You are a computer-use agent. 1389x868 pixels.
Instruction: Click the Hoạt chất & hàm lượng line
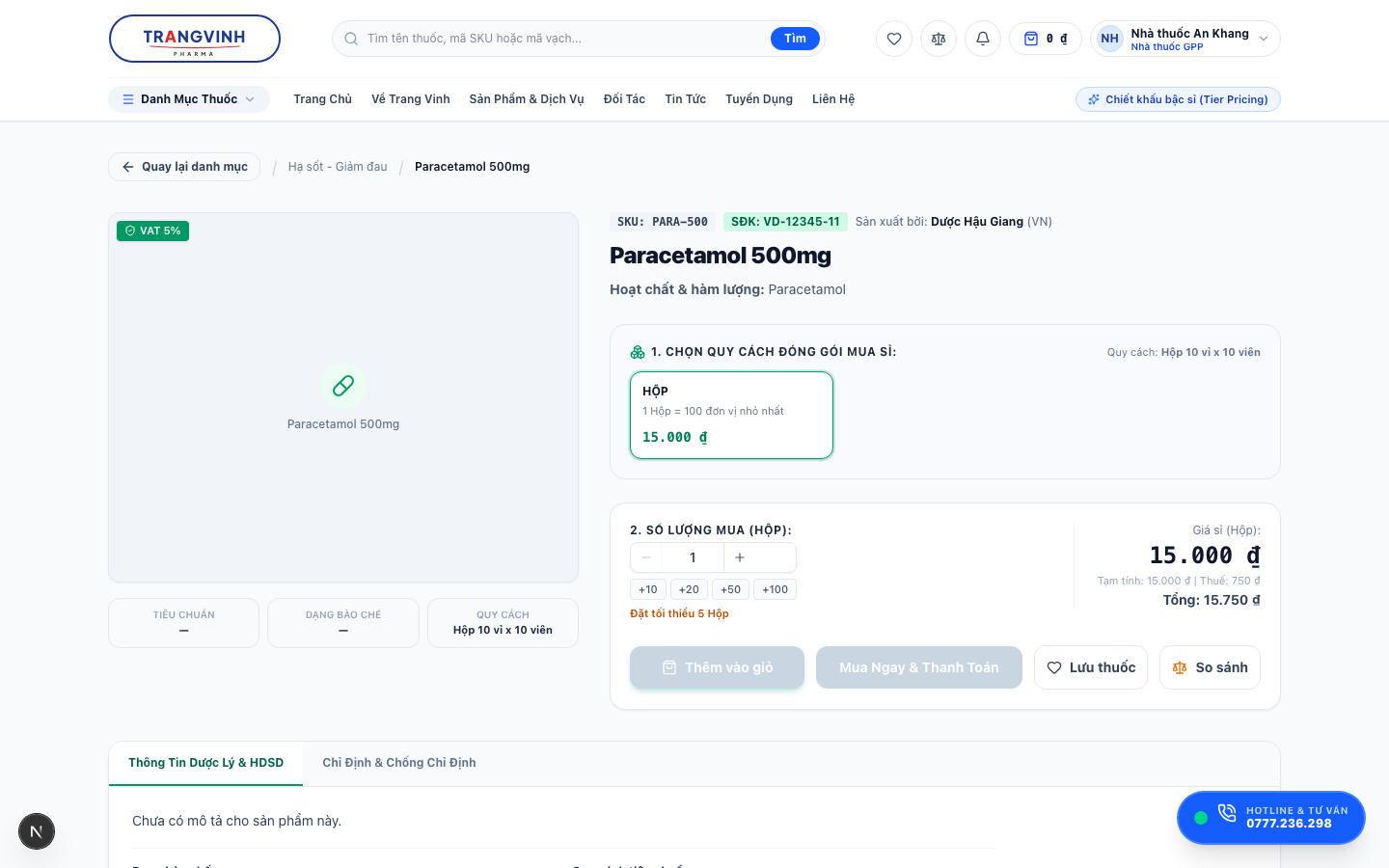[727, 289]
